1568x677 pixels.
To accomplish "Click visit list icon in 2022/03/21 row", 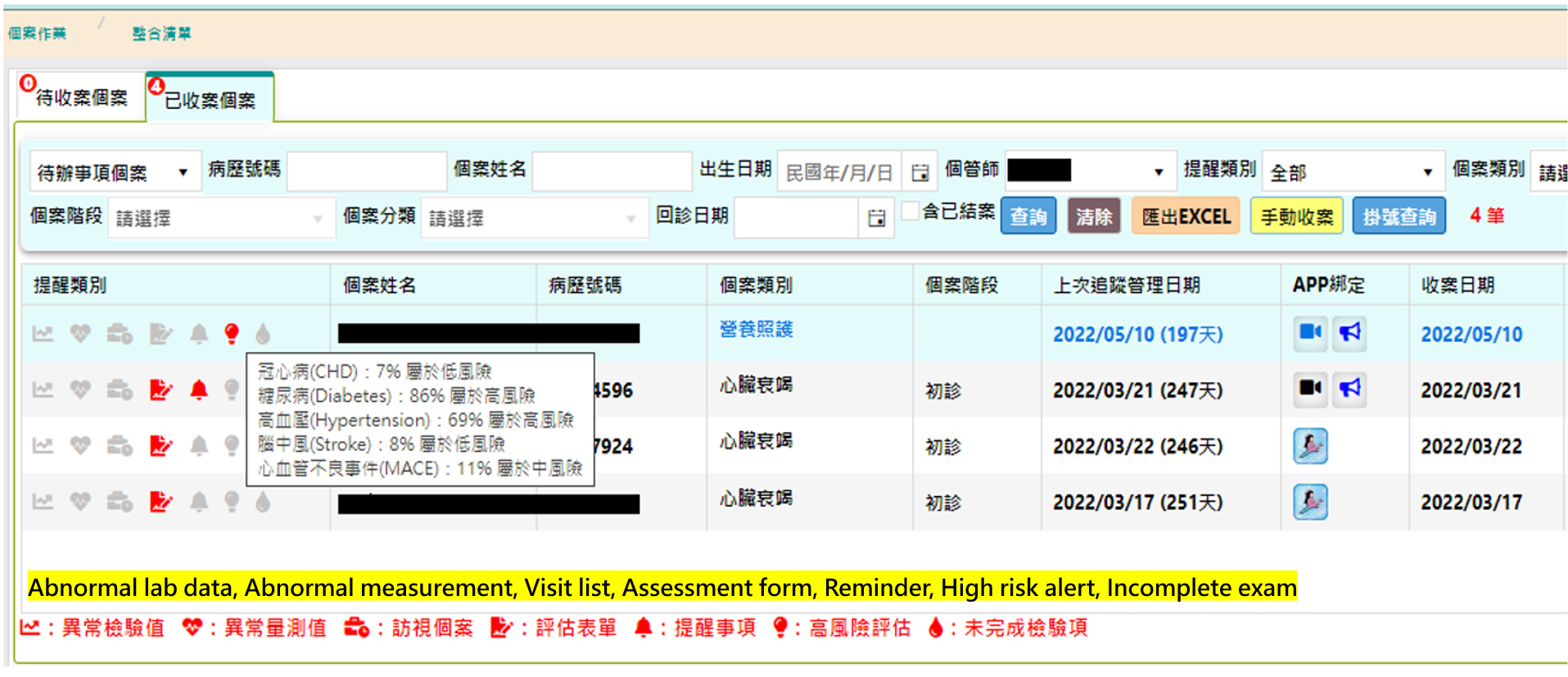I will (120, 390).
